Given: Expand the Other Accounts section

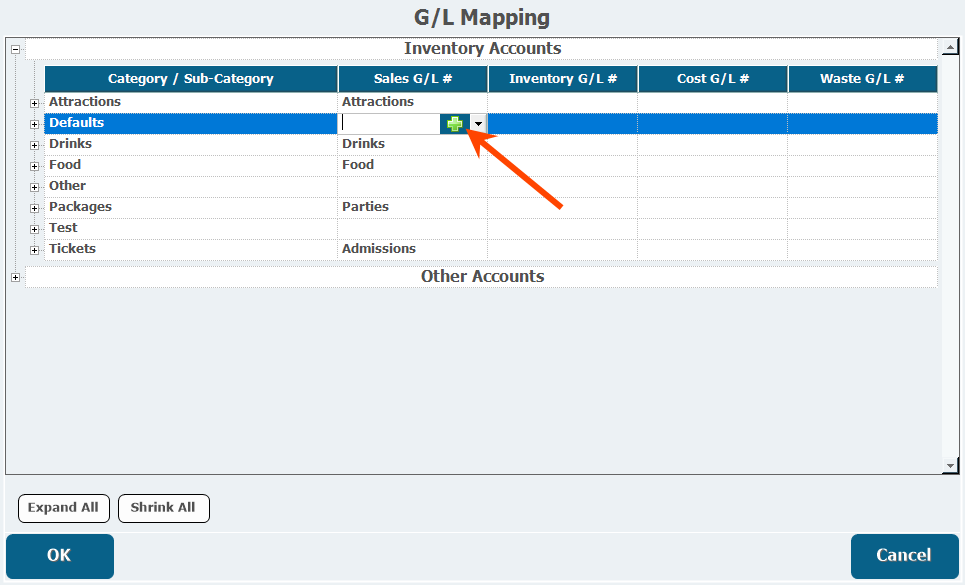Looking at the screenshot, I should pos(15,277).
